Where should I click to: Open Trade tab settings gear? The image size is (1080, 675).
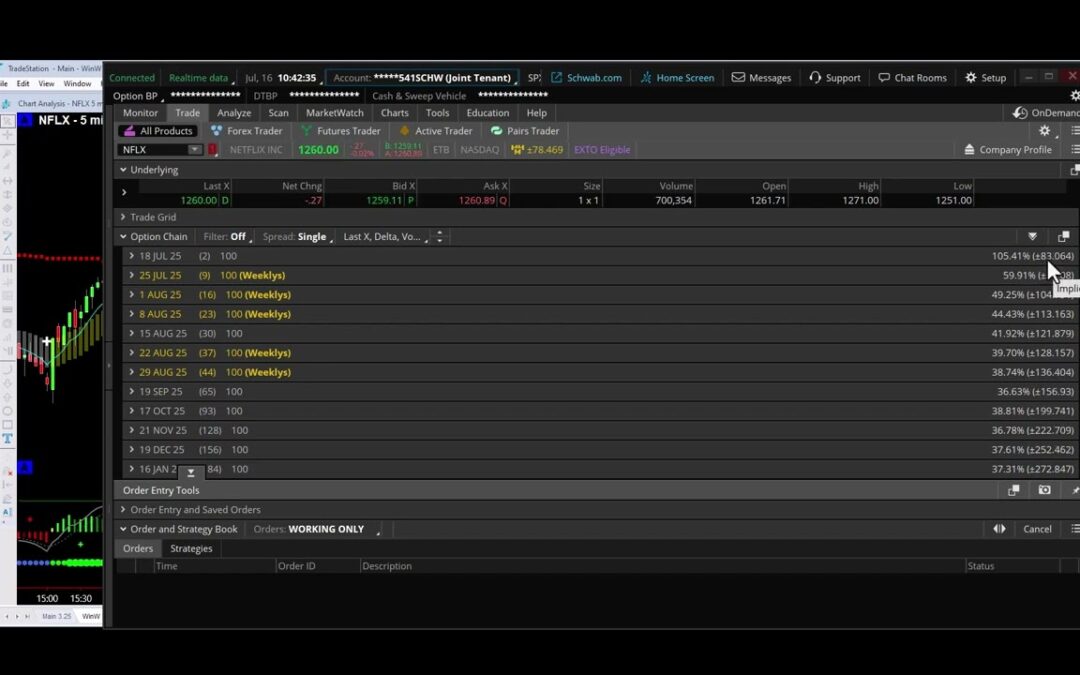click(1045, 131)
